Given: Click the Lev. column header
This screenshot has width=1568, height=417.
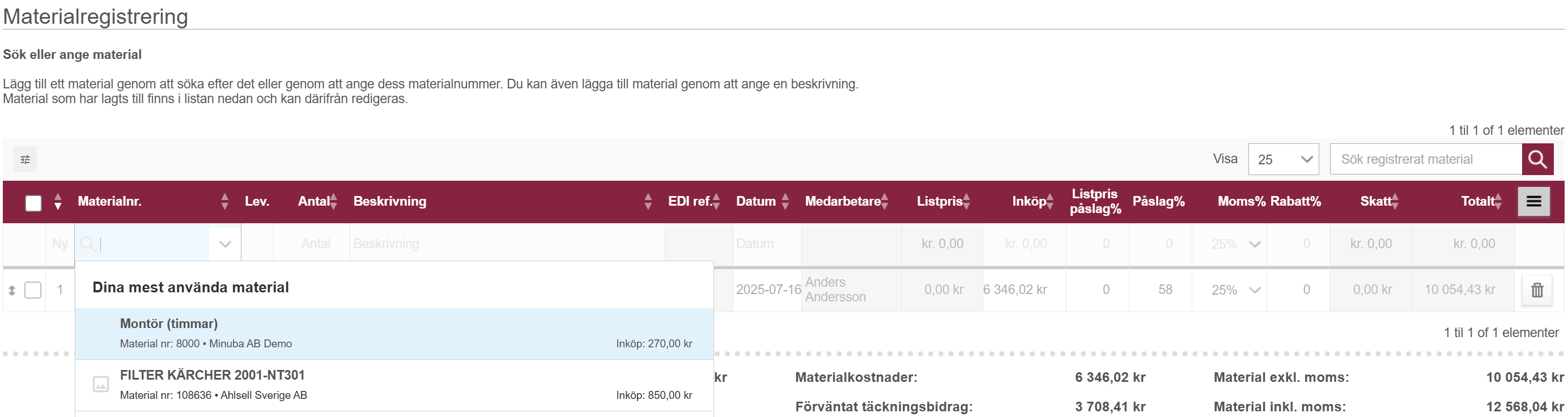Looking at the screenshot, I should pos(257,202).
